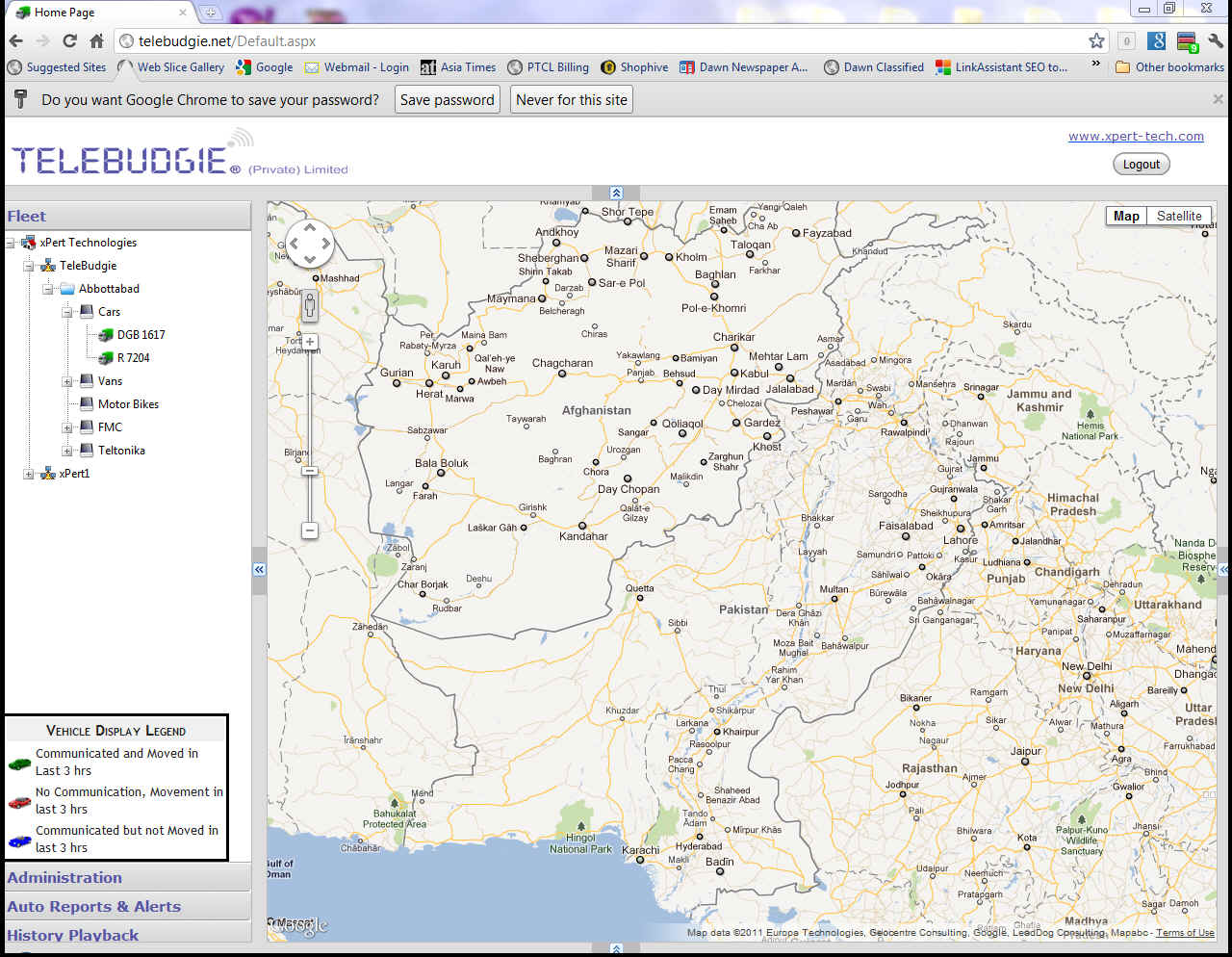Click the map zoom slider handle
This screenshot has width=1232, height=957.
[310, 471]
